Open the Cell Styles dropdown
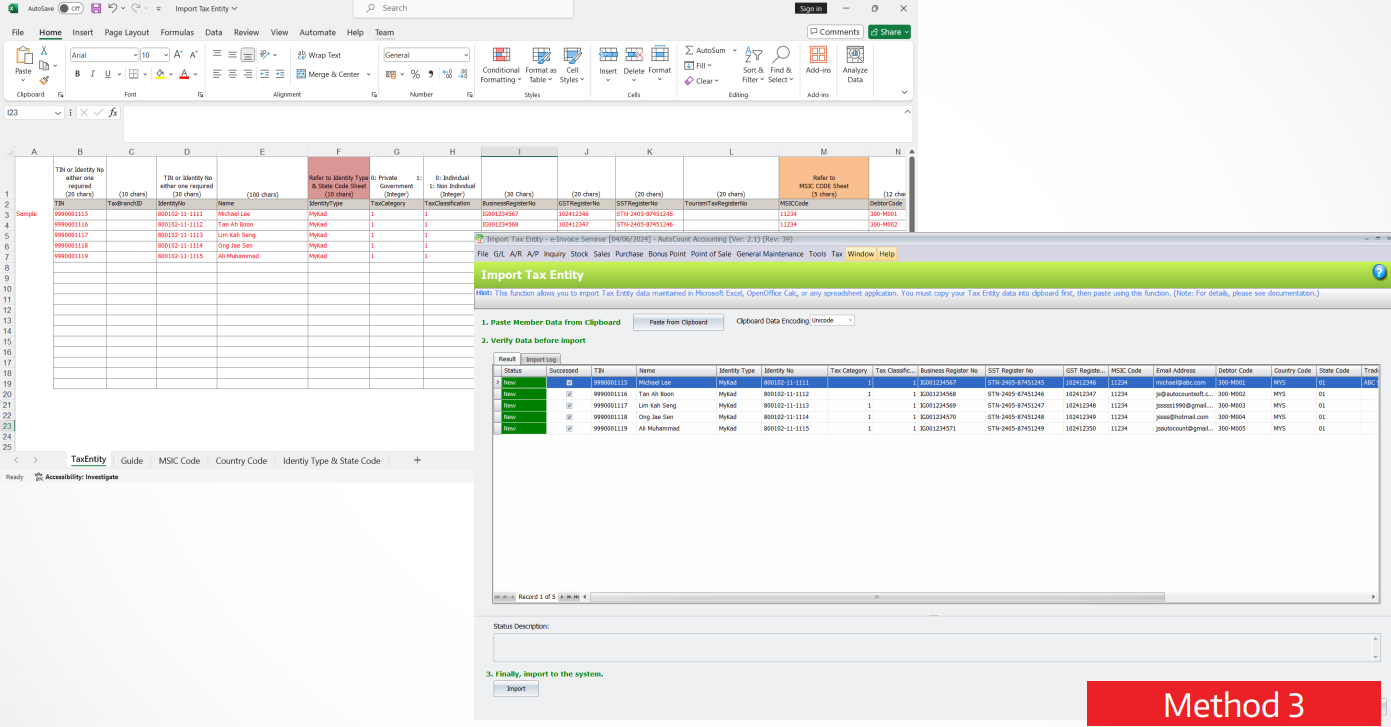The image size is (1391, 727). (x=572, y=64)
